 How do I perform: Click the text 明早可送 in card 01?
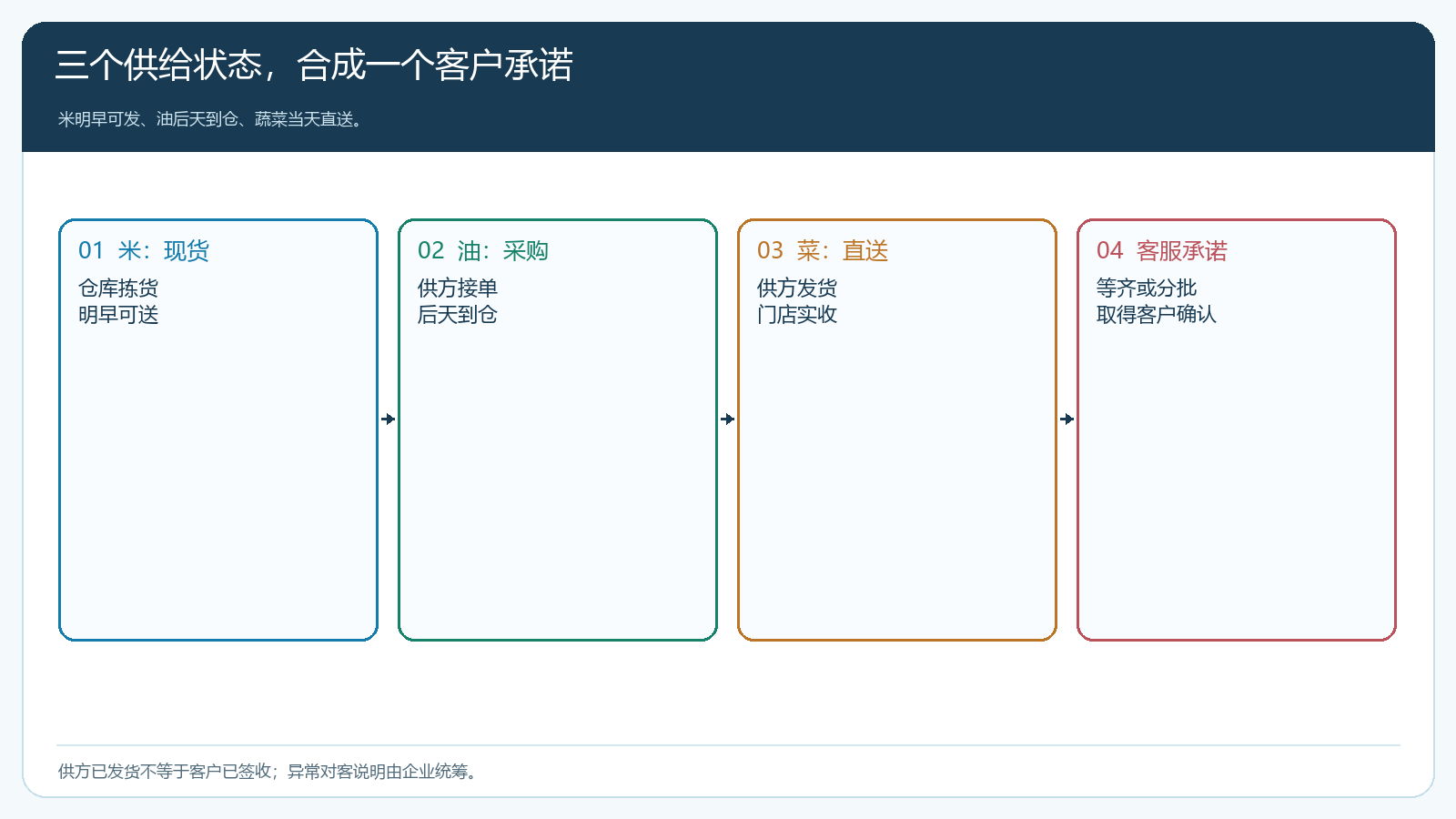point(118,315)
